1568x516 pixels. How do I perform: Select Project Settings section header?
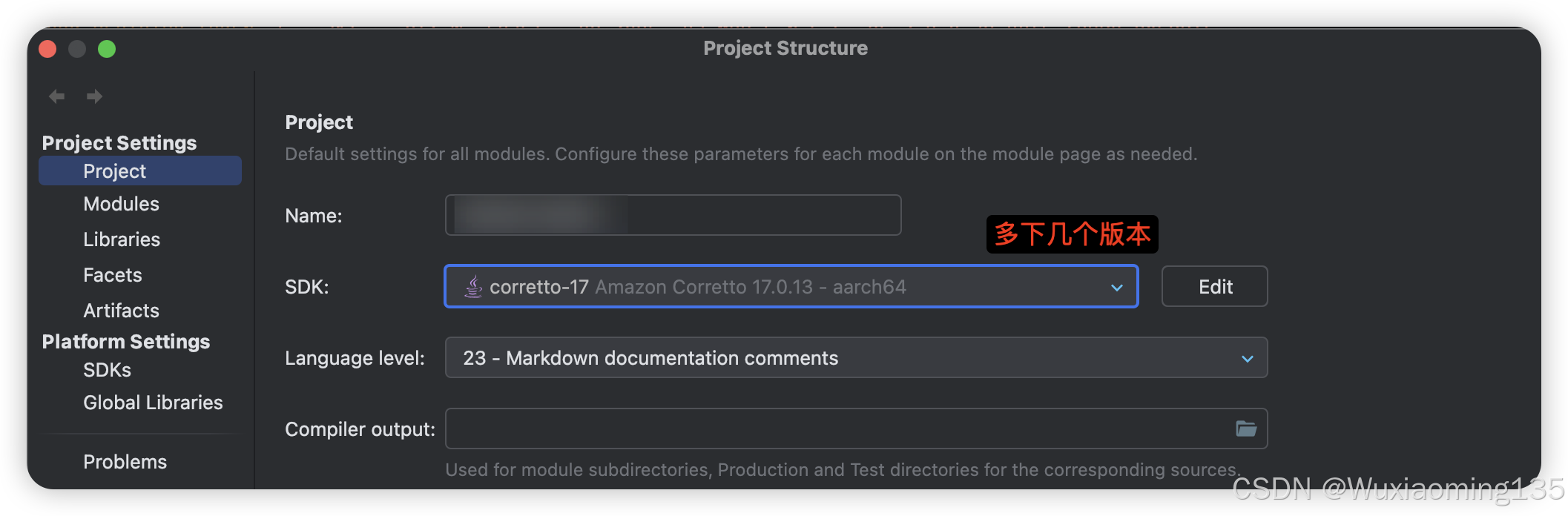(x=119, y=142)
